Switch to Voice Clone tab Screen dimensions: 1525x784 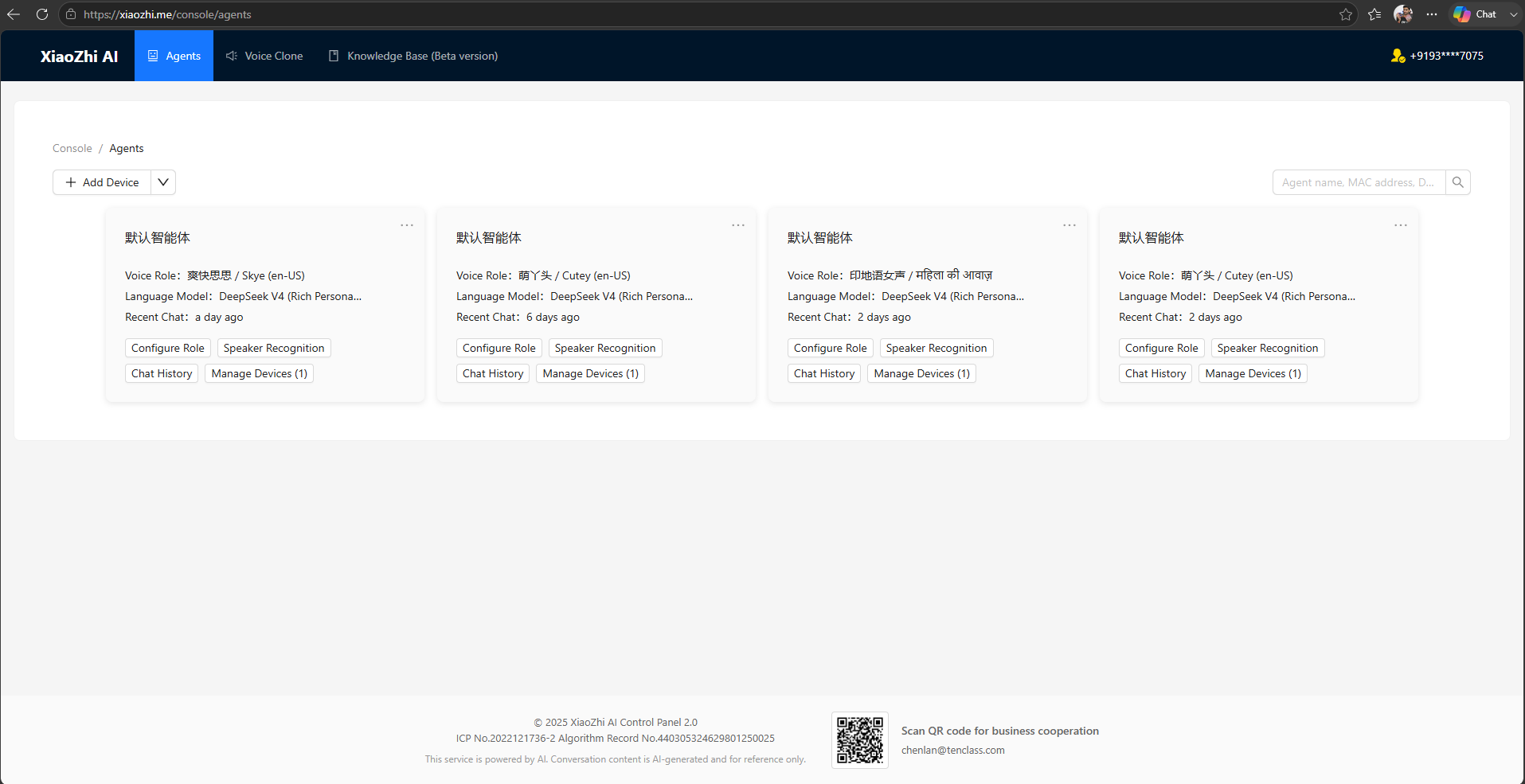[x=264, y=56]
